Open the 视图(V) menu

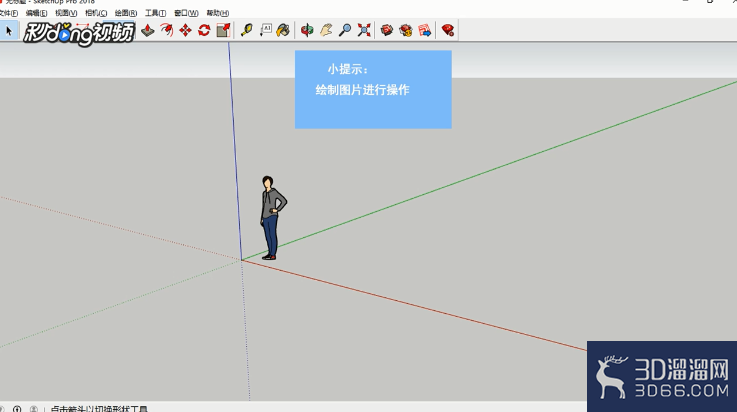pos(66,13)
